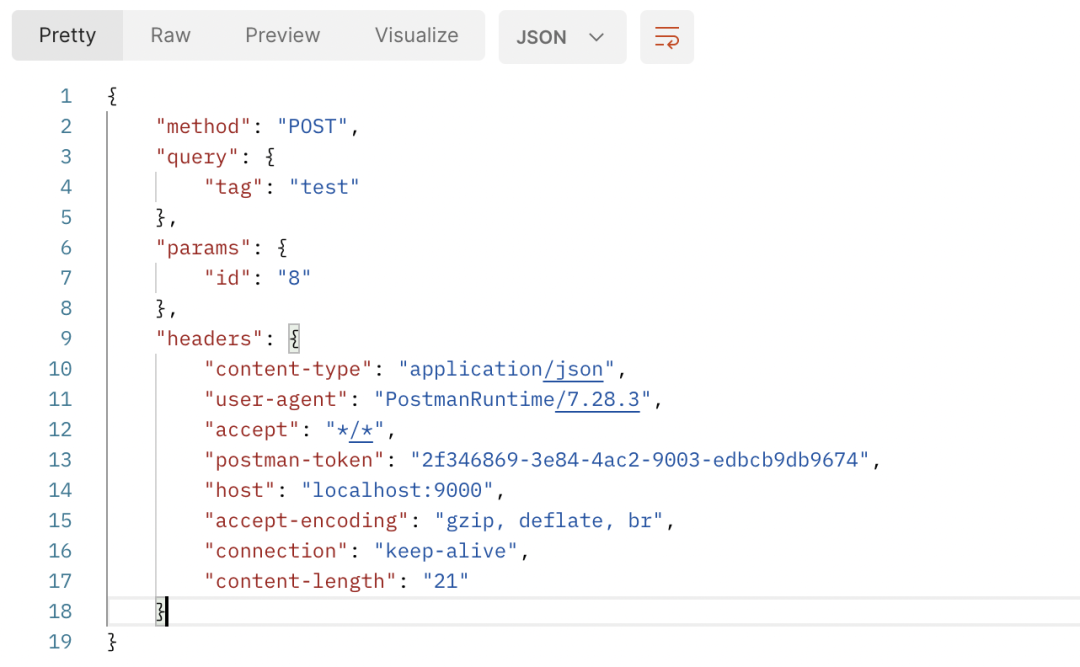Switch to the Raw tab
Screen dimensions: 1080x667
click(x=169, y=35)
